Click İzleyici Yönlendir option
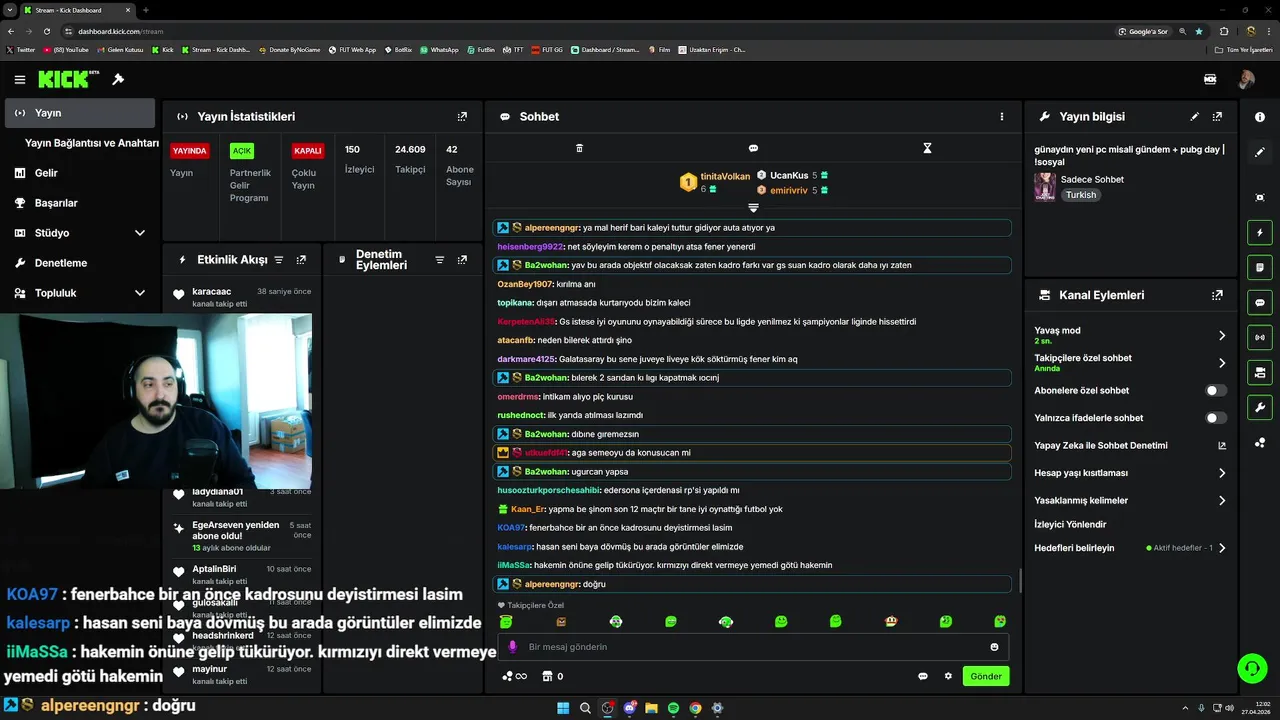Screen dimensions: 1280x720 [1070, 524]
